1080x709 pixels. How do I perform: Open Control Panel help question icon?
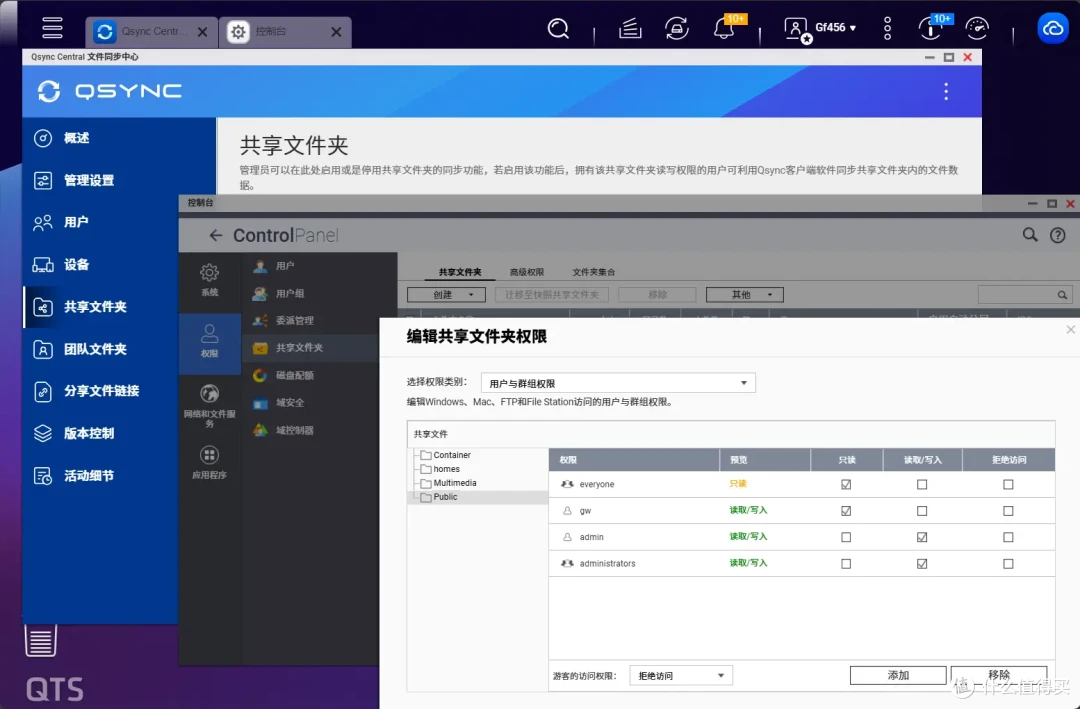pos(1057,236)
